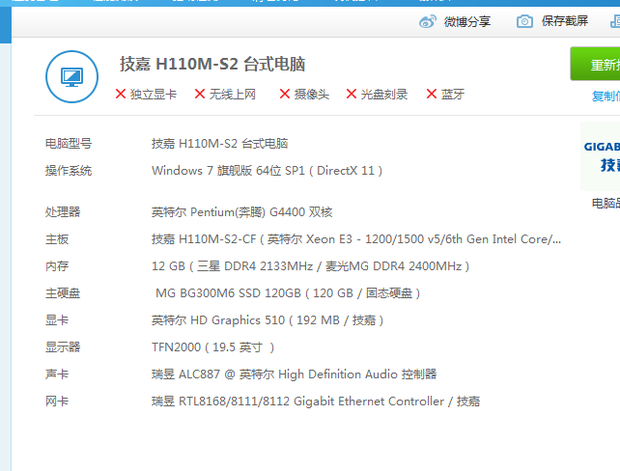Click the 瑞昱 ALC887 audio value
Screen dimensions: 620x471
294,374
